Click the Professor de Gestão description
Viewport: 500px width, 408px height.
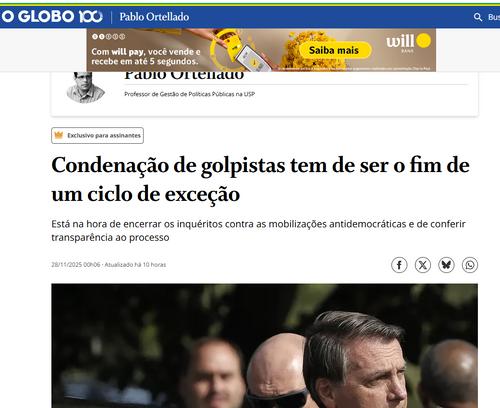pos(190,94)
